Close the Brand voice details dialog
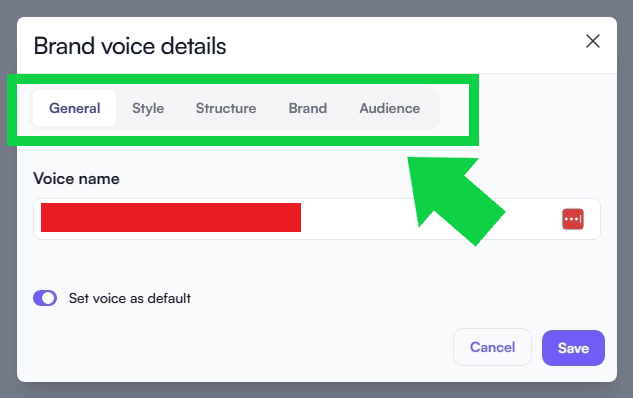 (593, 41)
